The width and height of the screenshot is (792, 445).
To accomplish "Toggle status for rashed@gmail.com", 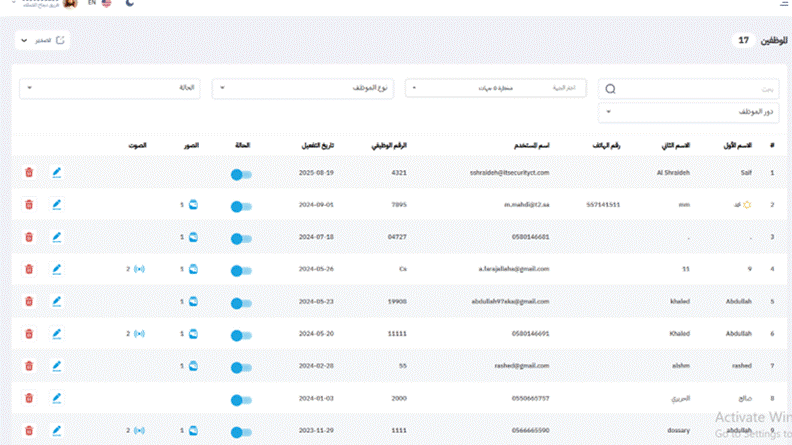I will click(241, 368).
